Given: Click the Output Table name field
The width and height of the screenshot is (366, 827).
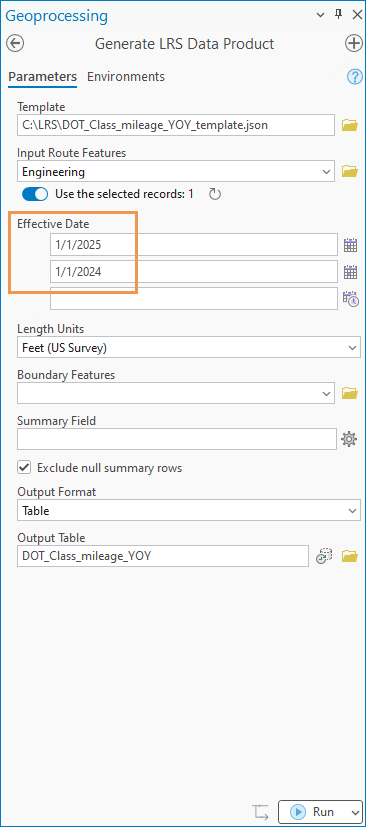Looking at the screenshot, I should click(163, 556).
